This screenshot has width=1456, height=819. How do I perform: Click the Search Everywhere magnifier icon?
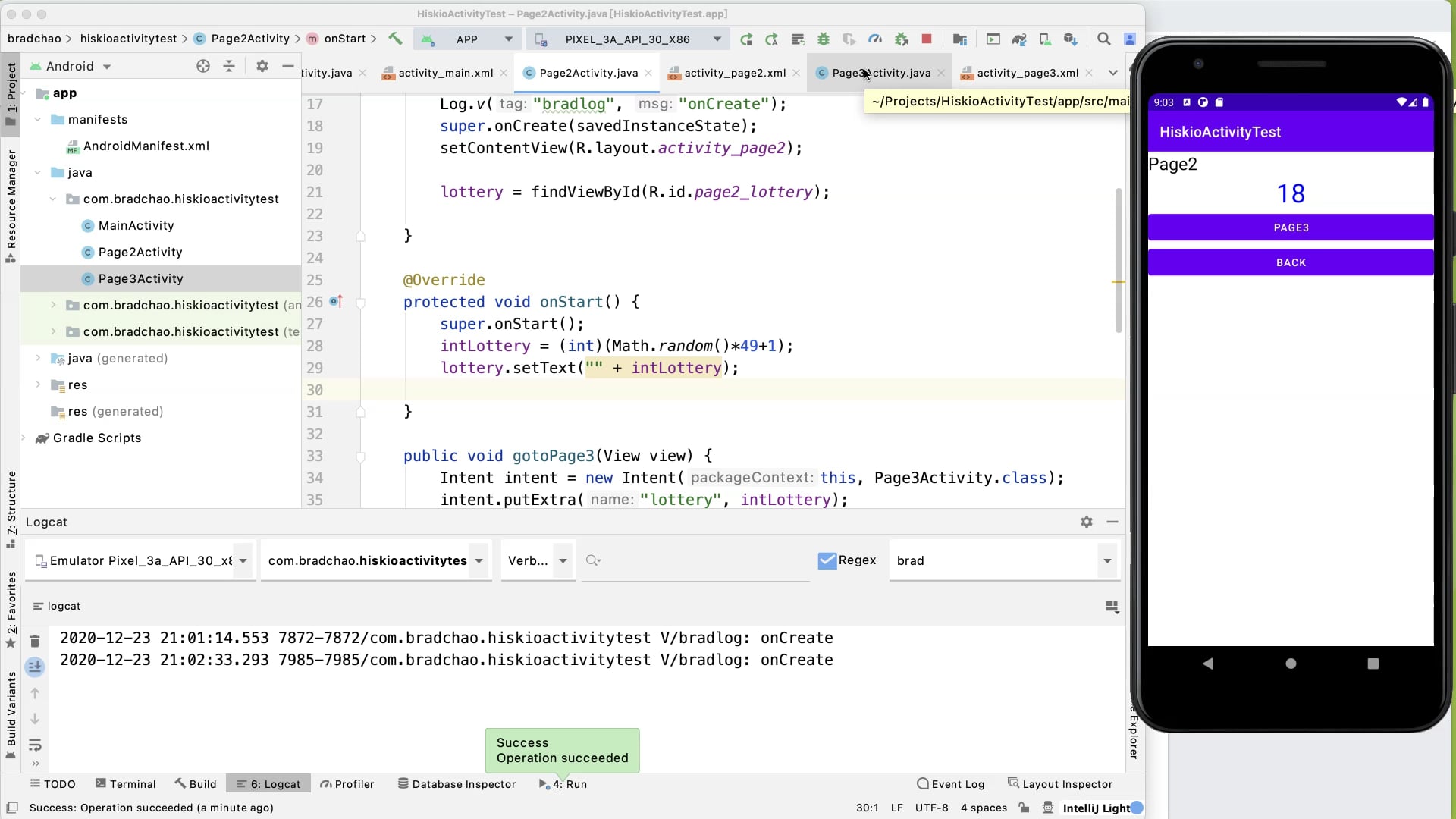(x=1104, y=39)
